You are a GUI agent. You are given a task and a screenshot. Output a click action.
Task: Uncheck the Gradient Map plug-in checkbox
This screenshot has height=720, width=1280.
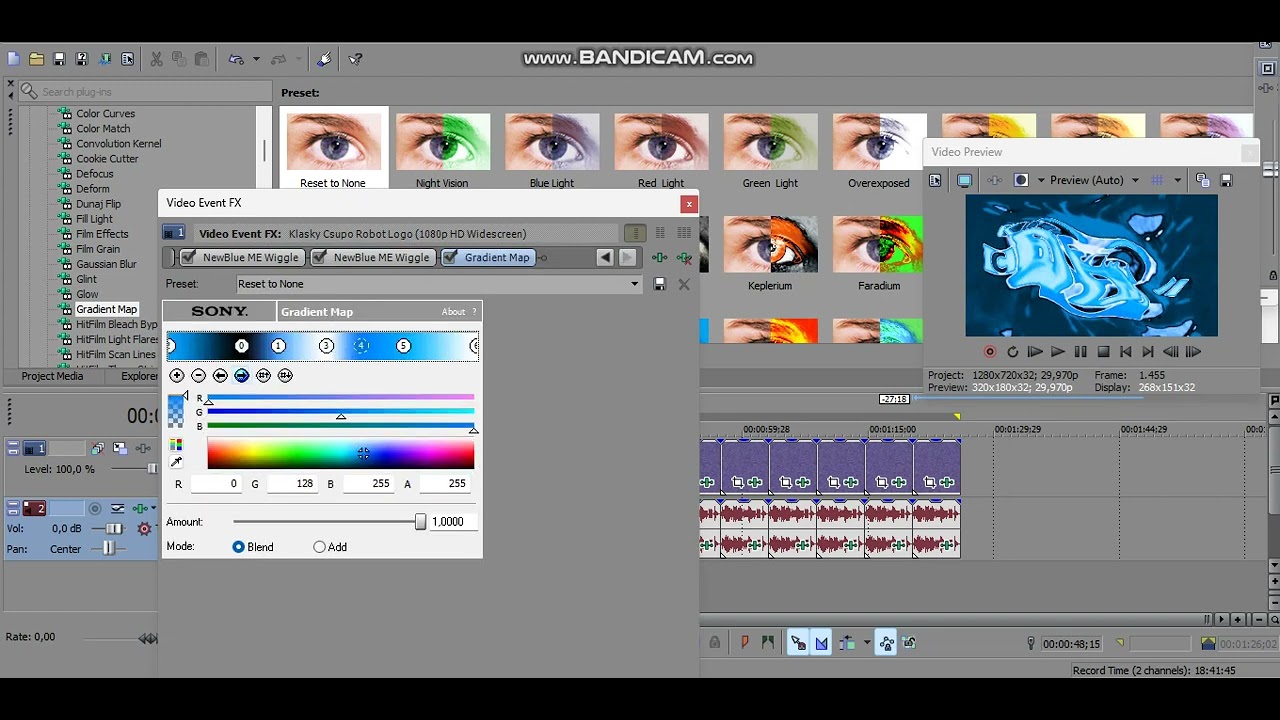(450, 258)
